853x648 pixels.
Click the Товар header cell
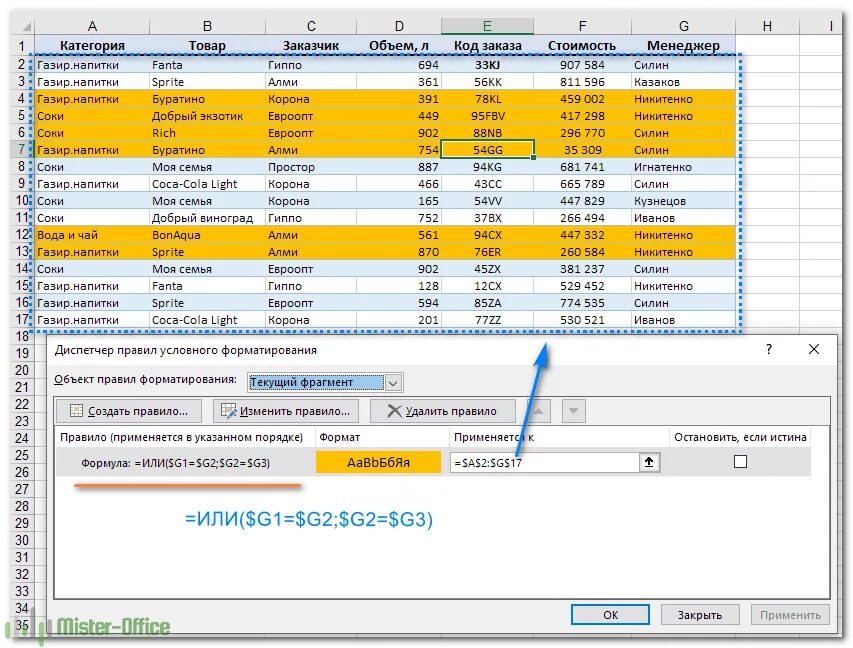click(207, 46)
